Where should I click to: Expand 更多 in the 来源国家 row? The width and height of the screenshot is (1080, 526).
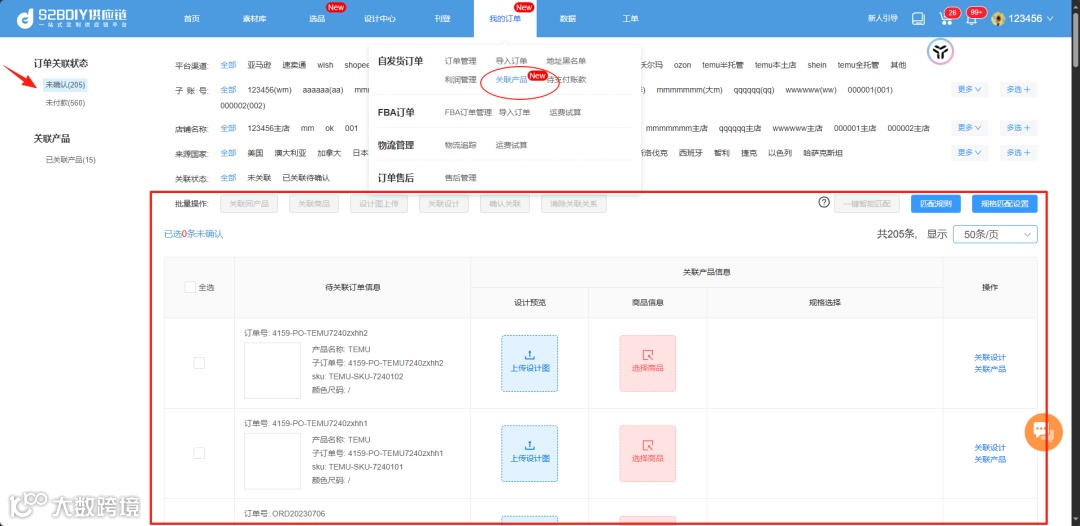click(x=968, y=153)
